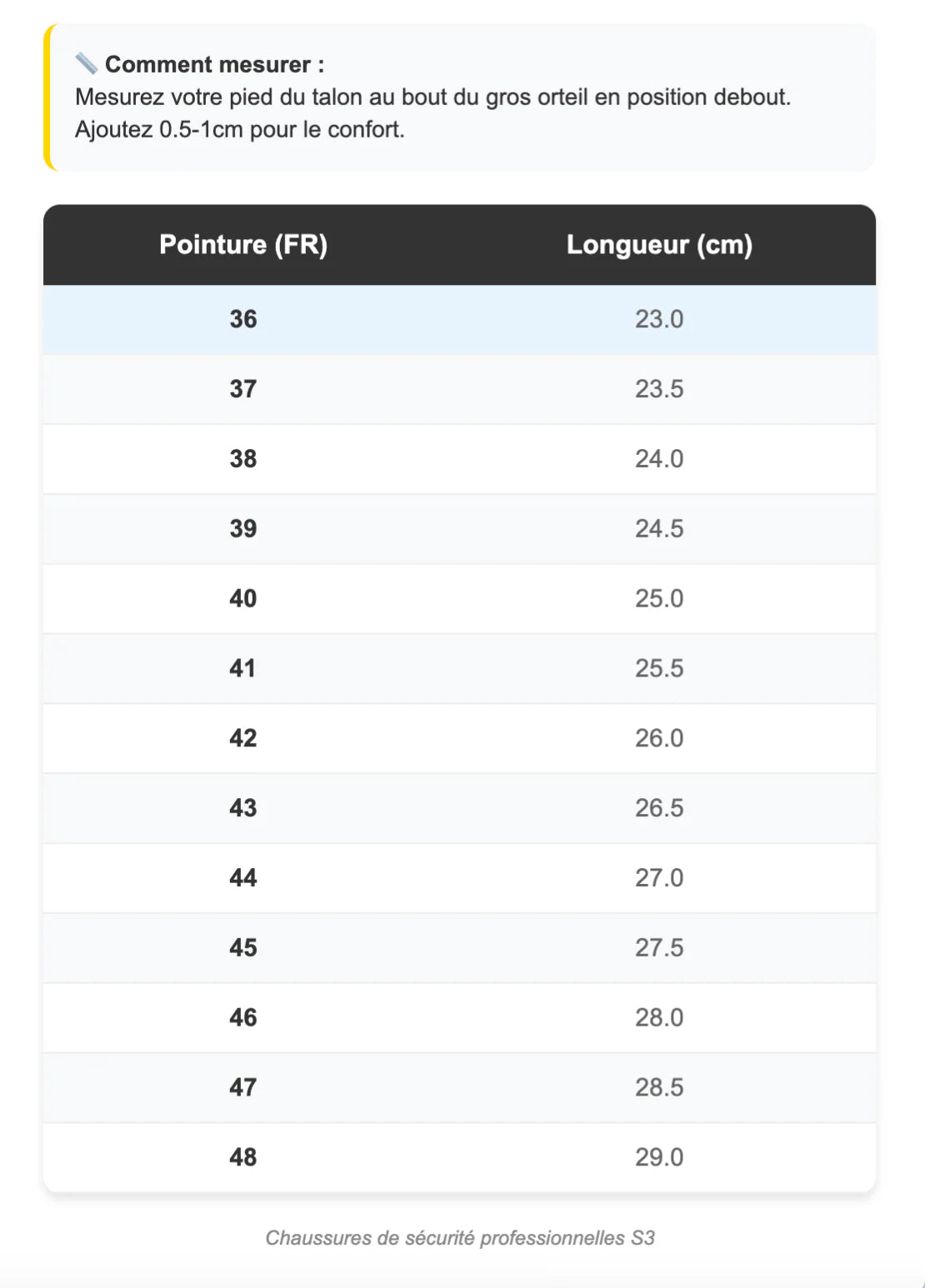
Task: Select size 40 in the Pointure column
Action: [243, 598]
